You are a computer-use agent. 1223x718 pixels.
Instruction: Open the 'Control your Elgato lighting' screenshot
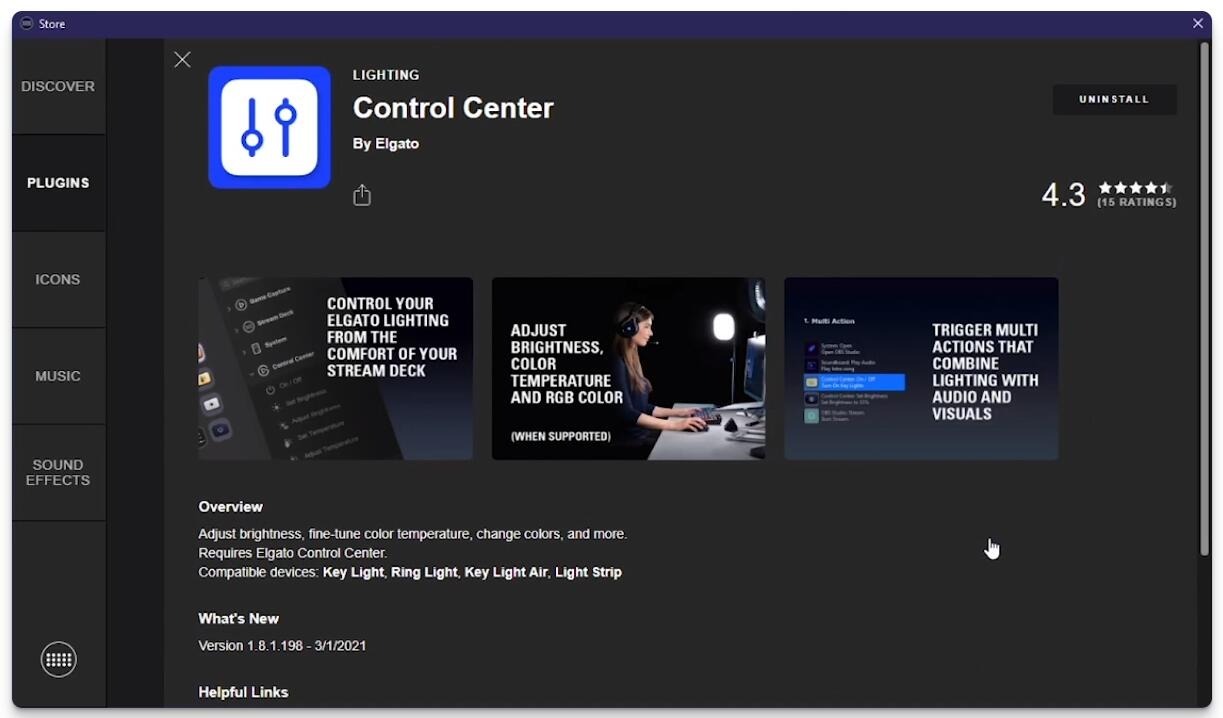pos(336,369)
